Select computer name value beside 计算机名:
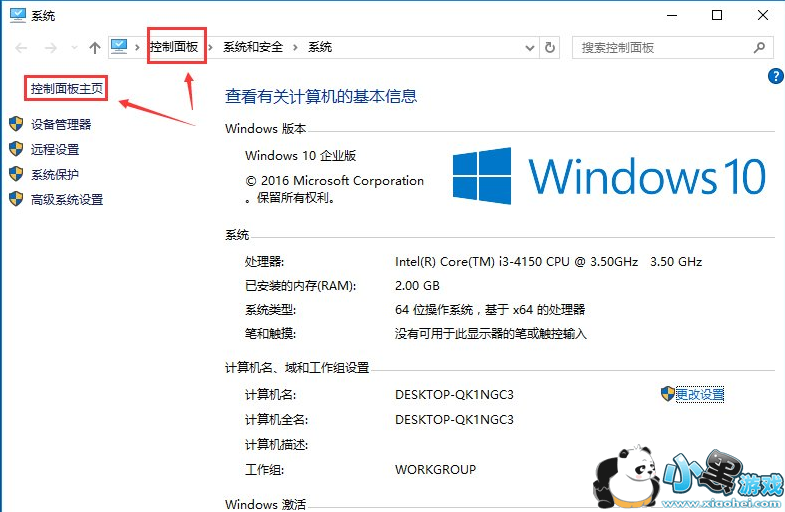Screen dimensions: 785x512 pos(454,395)
